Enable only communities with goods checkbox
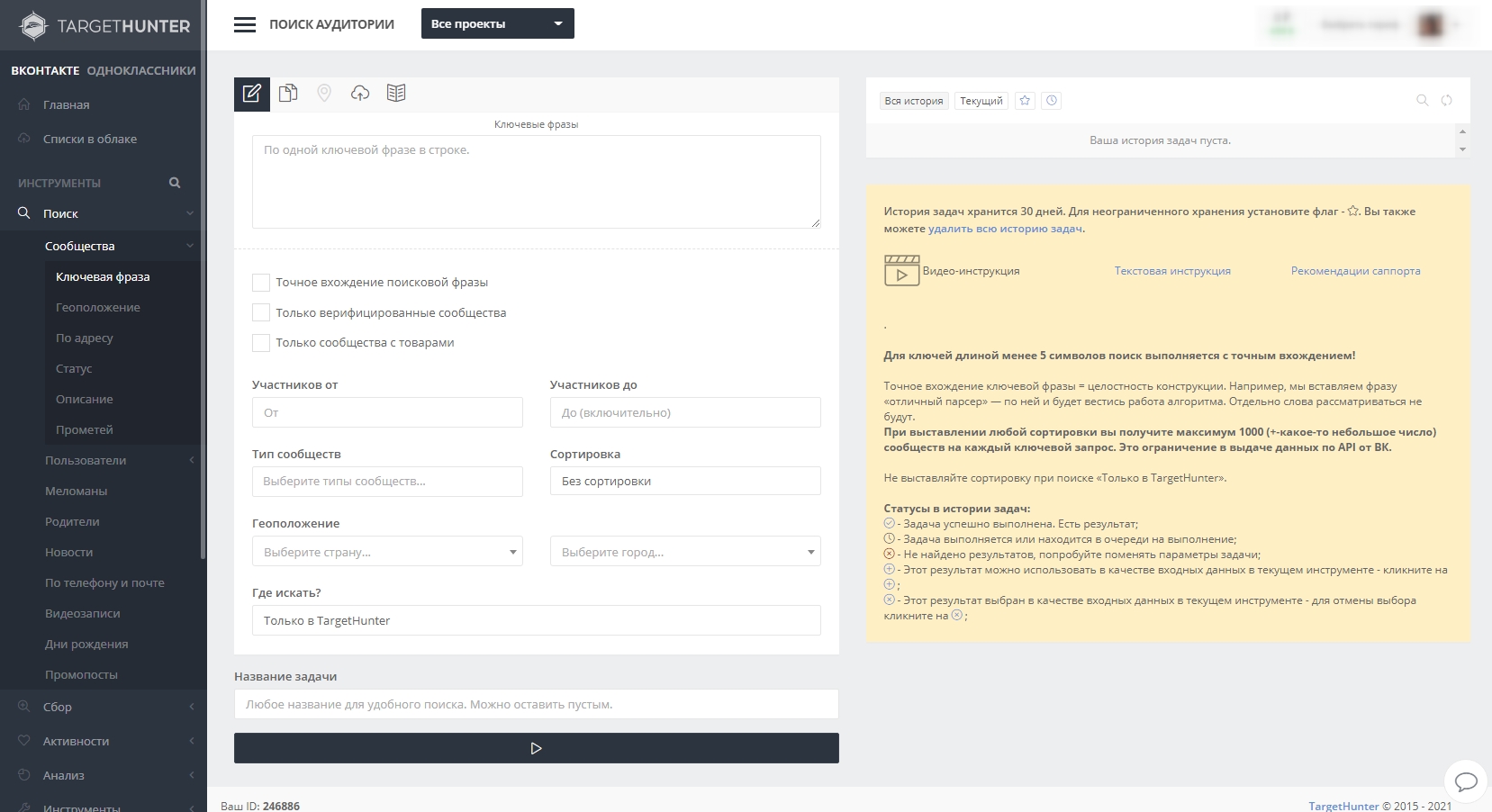 coord(261,343)
